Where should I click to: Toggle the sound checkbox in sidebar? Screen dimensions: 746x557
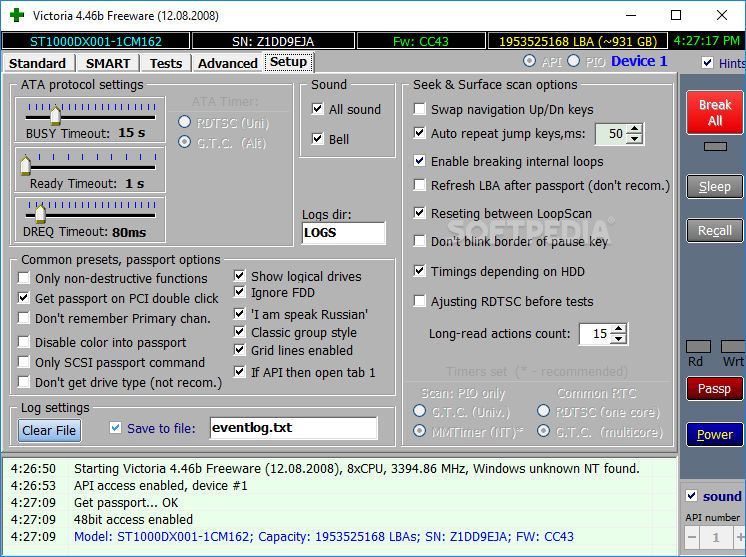click(692, 496)
